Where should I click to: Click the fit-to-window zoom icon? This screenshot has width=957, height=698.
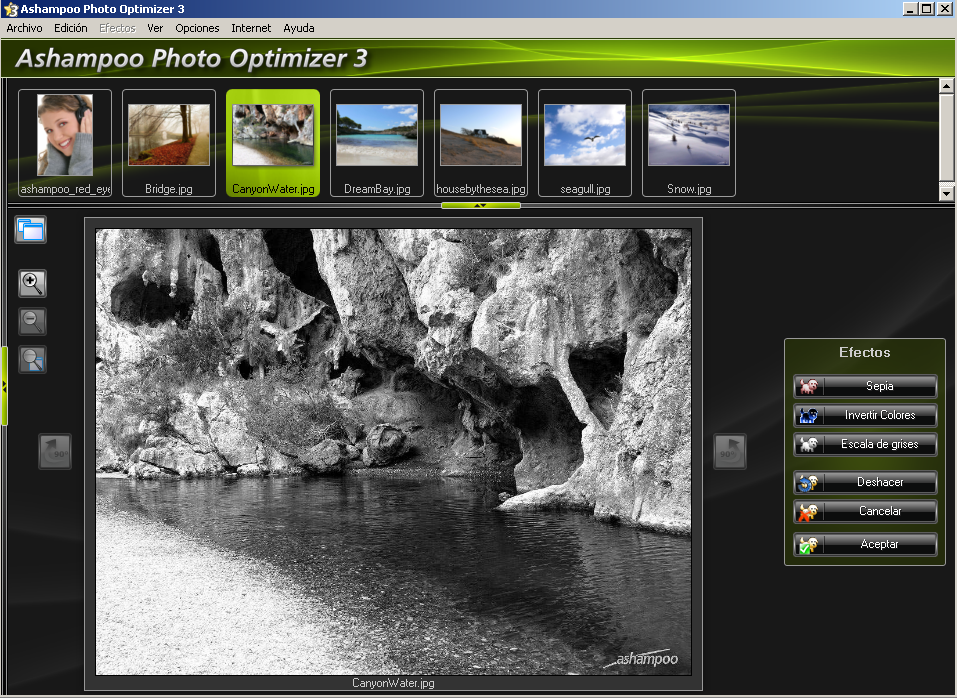pyautogui.click(x=32, y=359)
